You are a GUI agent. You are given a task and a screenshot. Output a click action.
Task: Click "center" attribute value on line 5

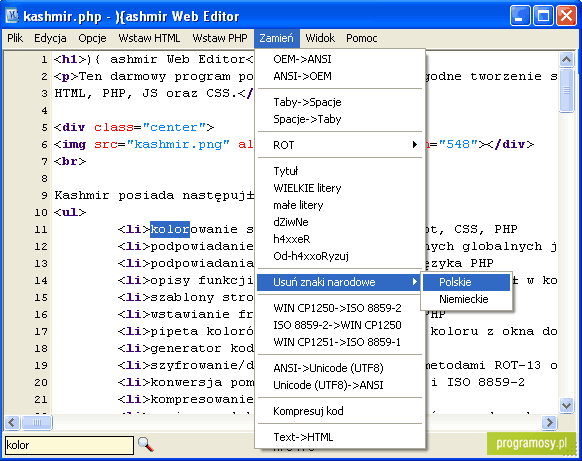tap(174, 127)
